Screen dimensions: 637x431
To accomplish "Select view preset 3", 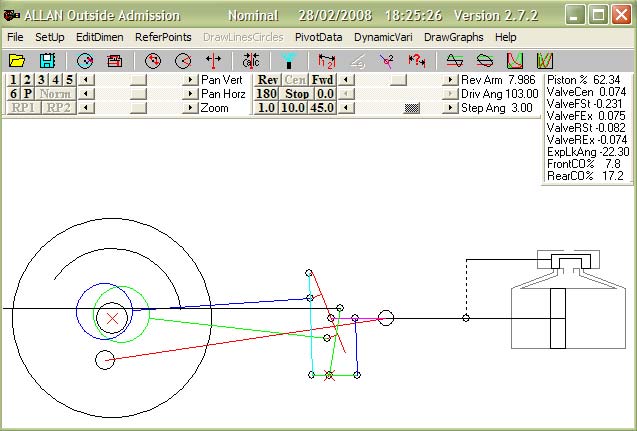I will (42, 79).
